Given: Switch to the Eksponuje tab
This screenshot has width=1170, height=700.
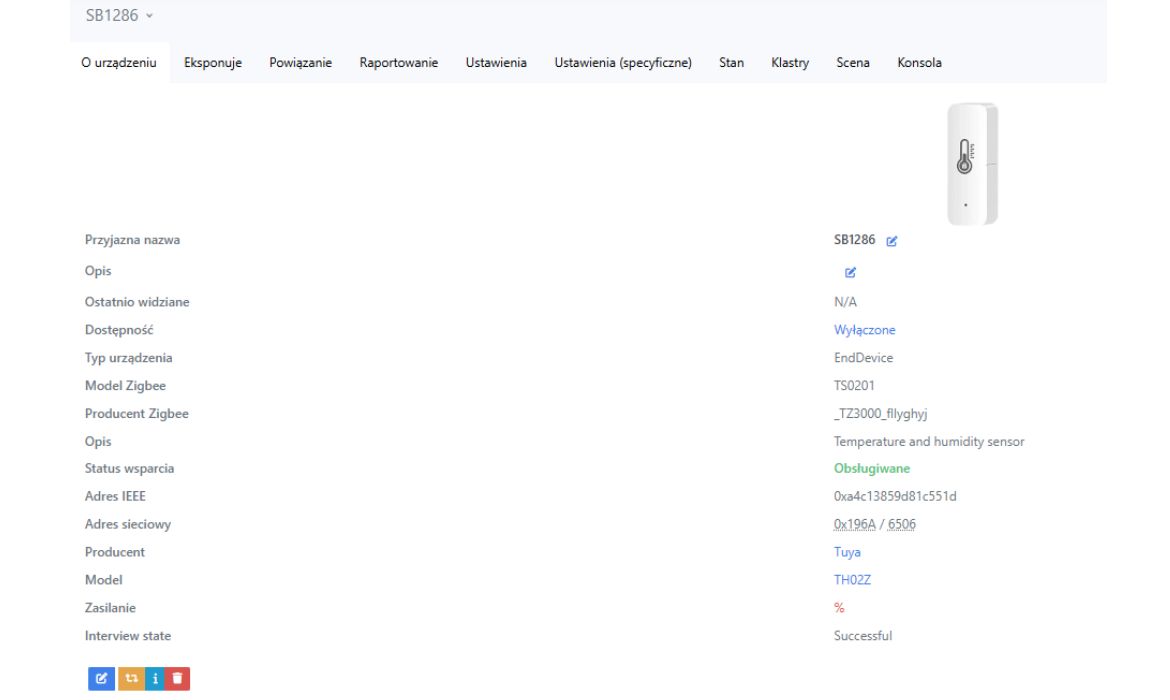Looking at the screenshot, I should click(213, 63).
